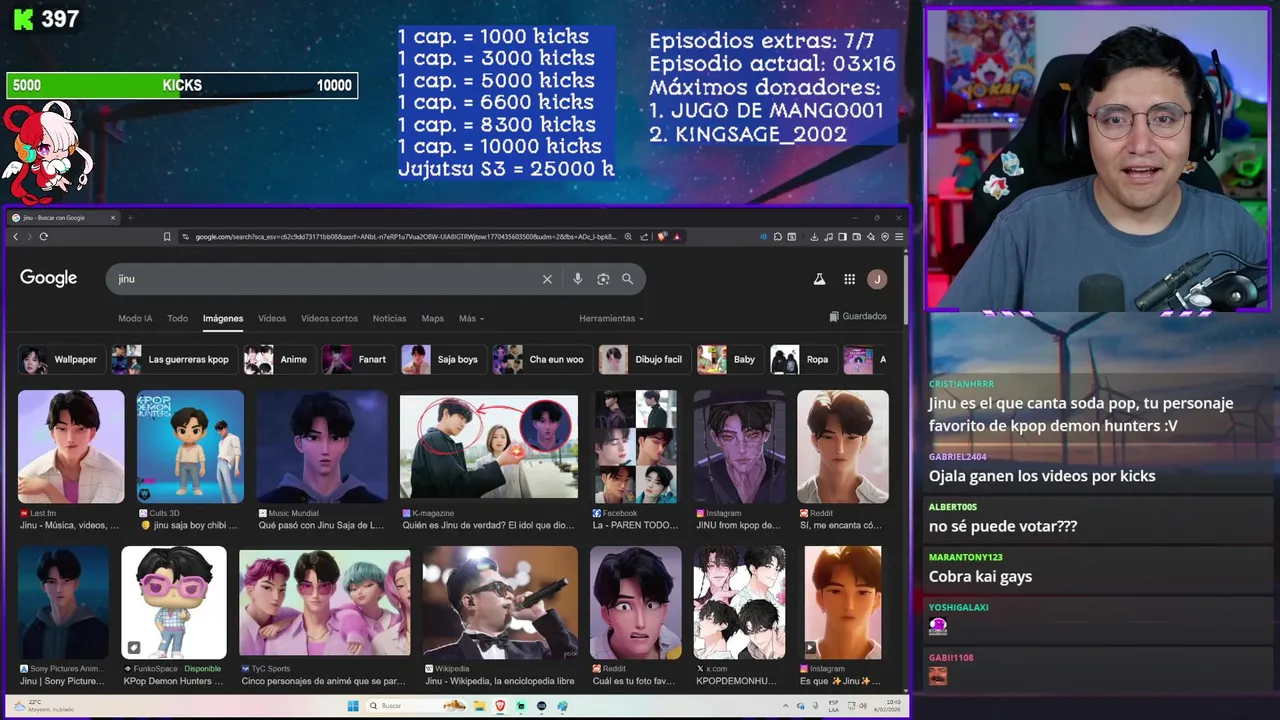Switch to the Noticias tab
This screenshot has height=720, width=1280.
[x=389, y=319]
